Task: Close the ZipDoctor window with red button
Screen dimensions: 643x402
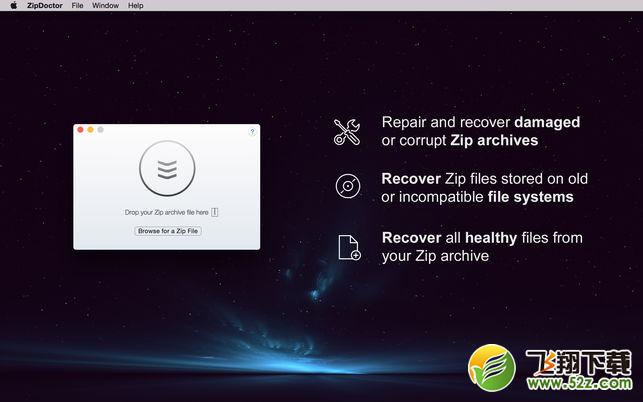Action: click(80, 130)
